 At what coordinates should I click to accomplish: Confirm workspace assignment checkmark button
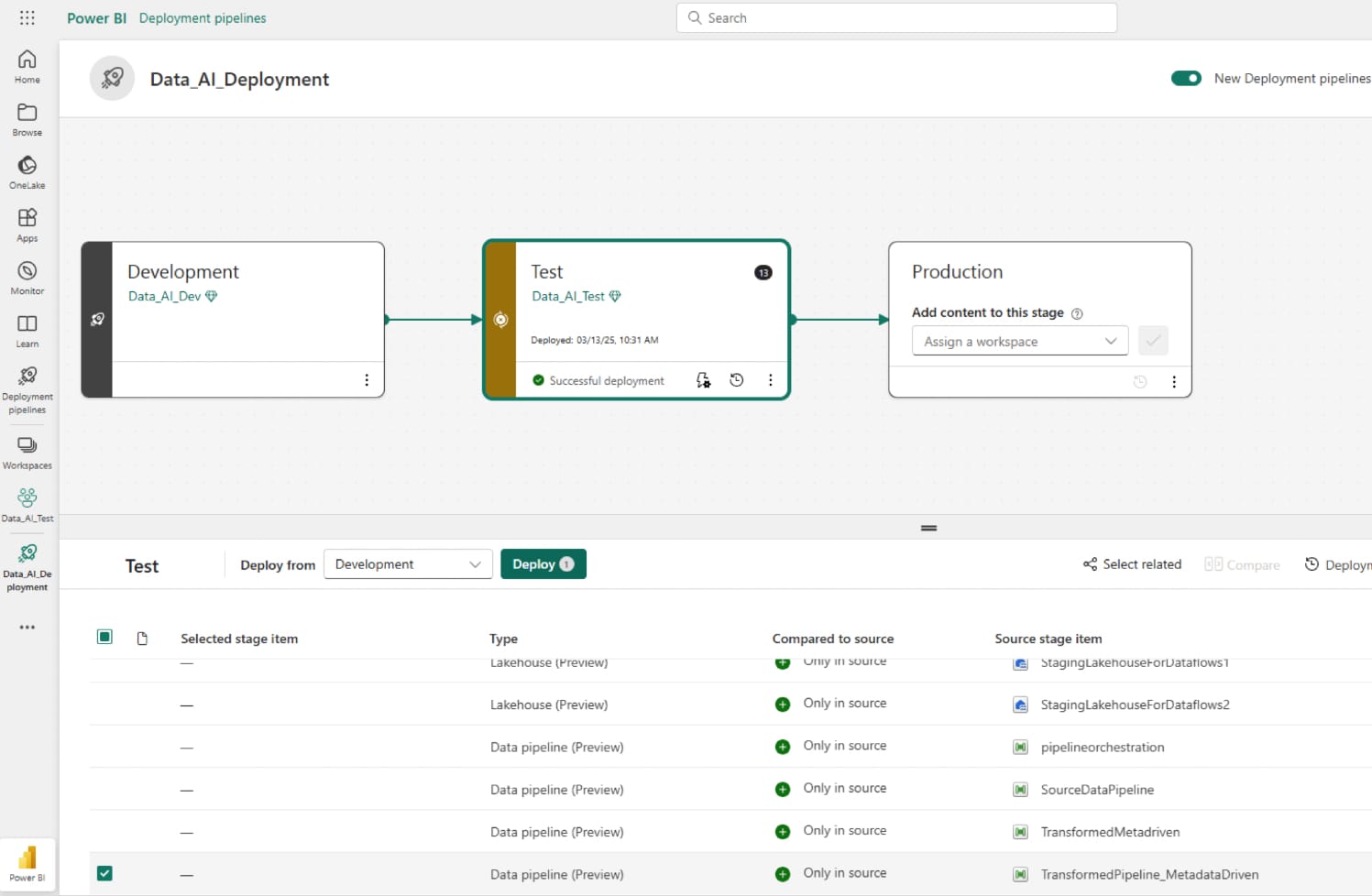tap(1153, 341)
